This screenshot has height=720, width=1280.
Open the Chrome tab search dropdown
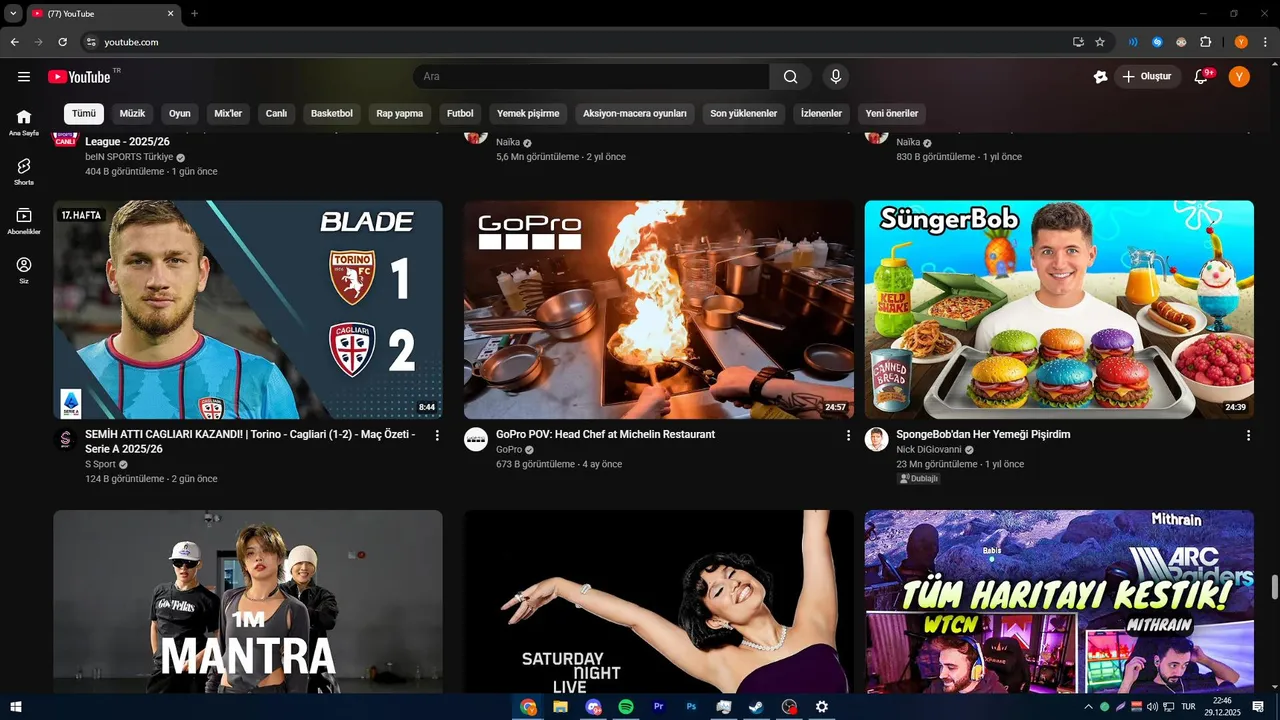click(13, 14)
